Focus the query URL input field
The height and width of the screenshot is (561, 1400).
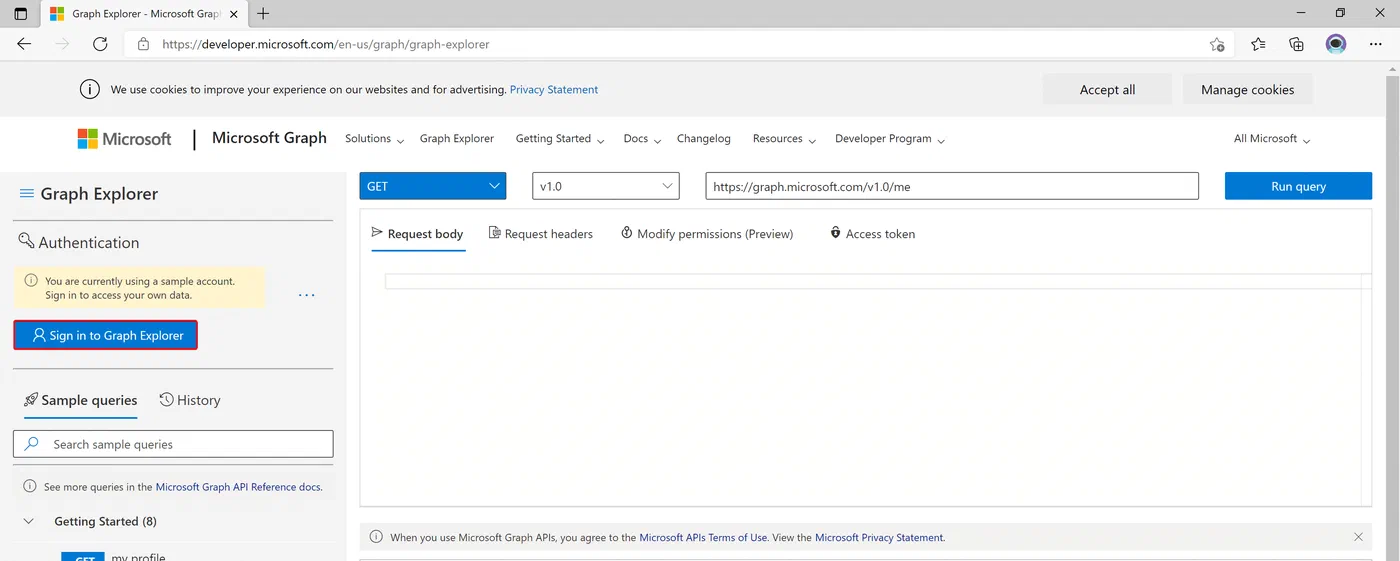click(x=952, y=186)
